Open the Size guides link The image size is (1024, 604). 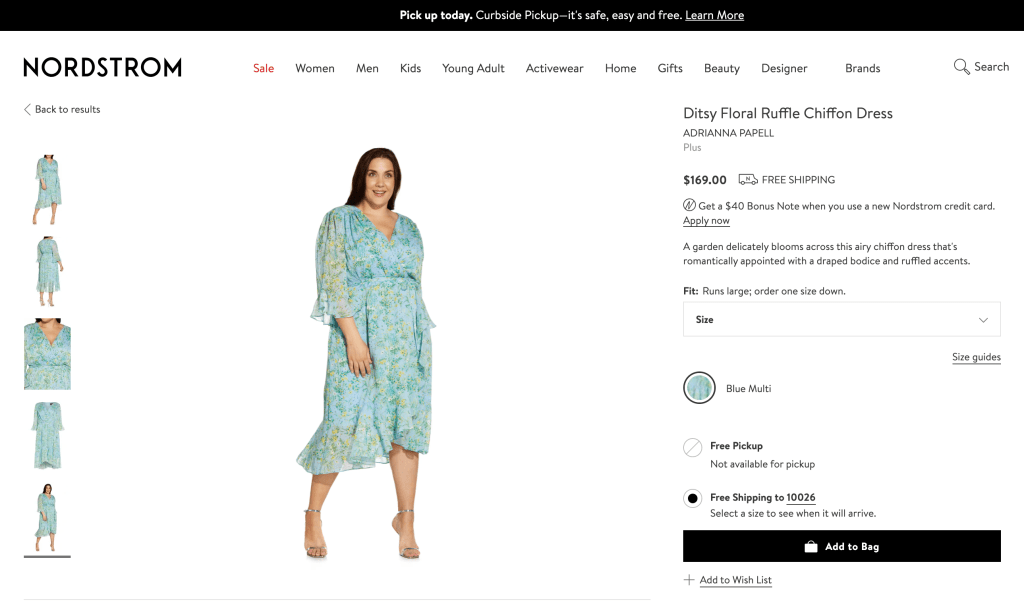976,357
